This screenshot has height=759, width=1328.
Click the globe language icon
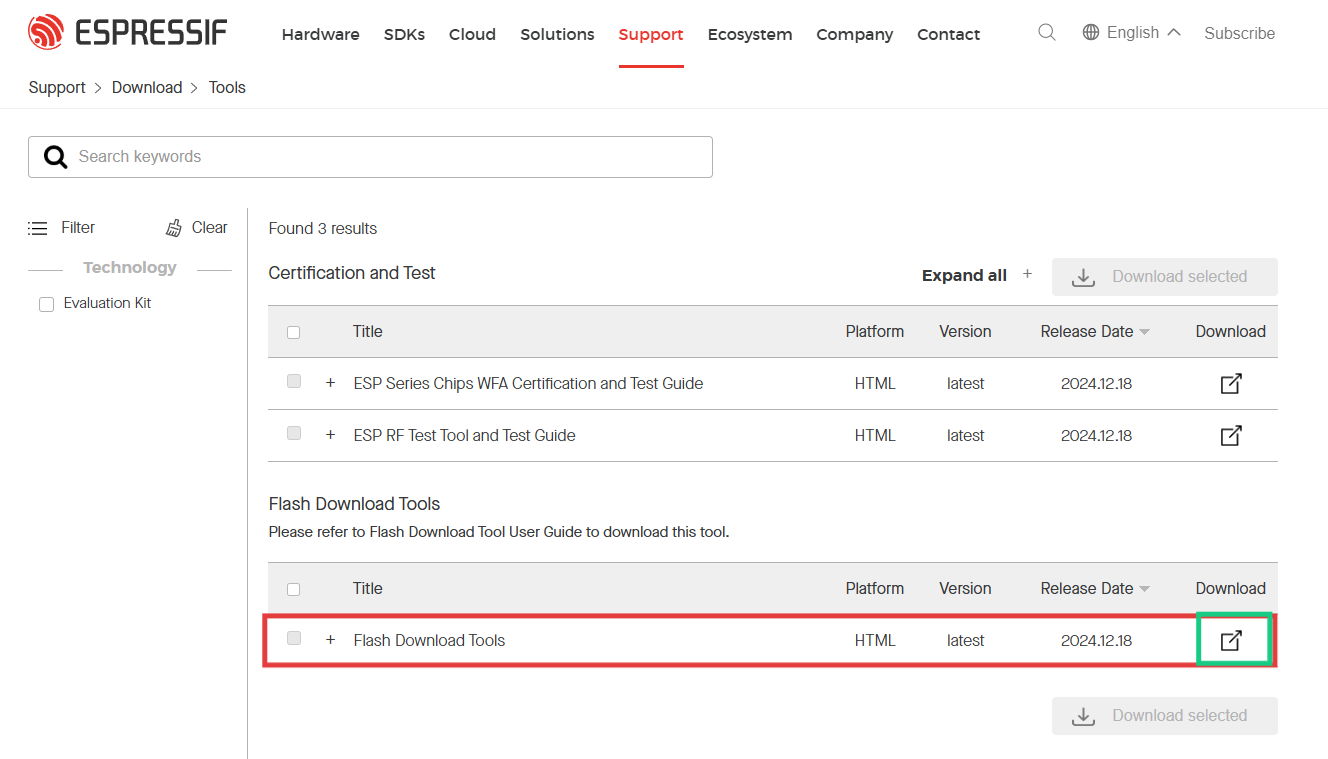pyautogui.click(x=1091, y=33)
